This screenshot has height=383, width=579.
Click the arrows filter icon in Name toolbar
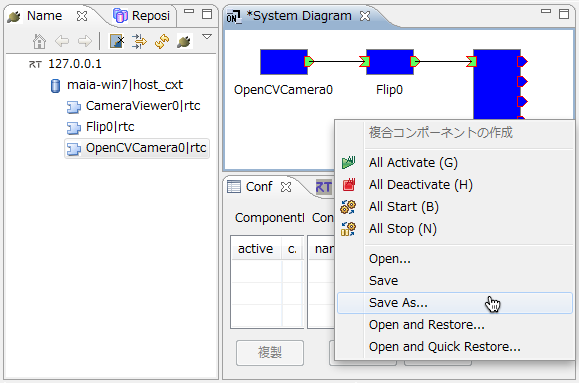(x=139, y=41)
